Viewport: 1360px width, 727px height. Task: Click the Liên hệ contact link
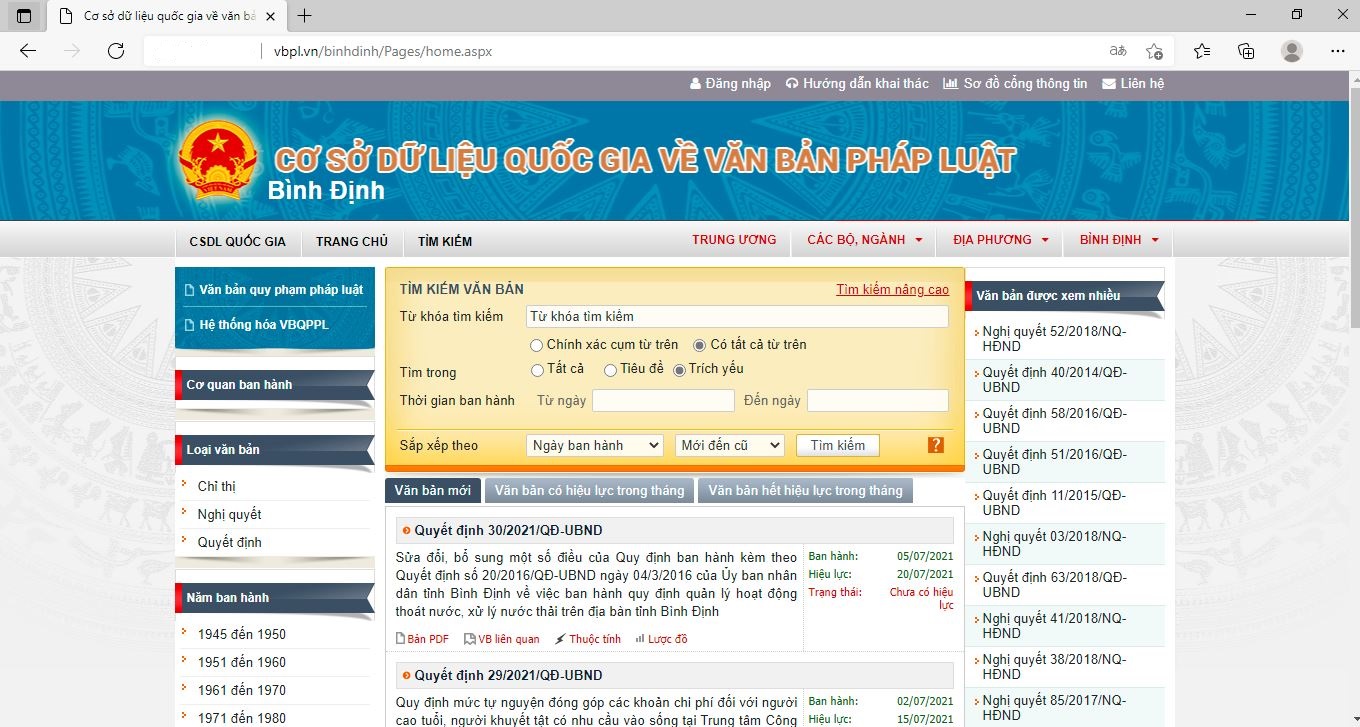[x=1133, y=84]
